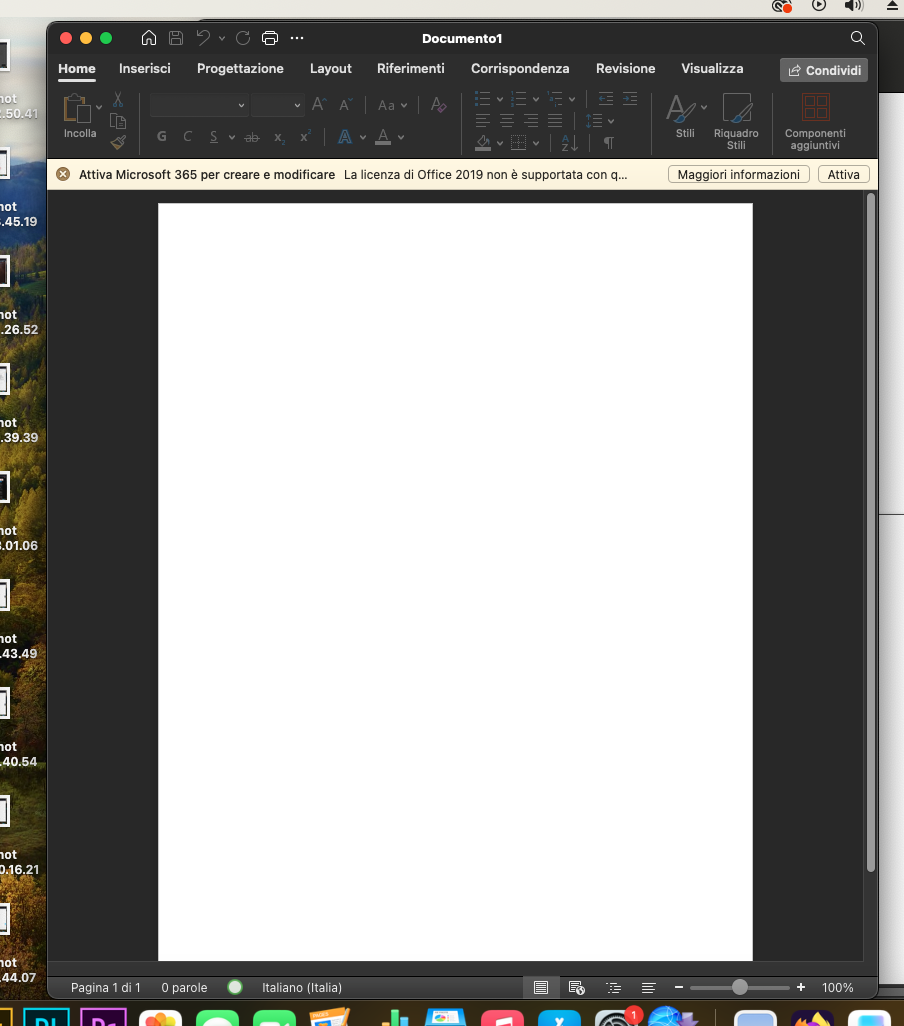Viewport: 904px width, 1026px height.
Task: Select the scissors cut icon
Action: pyautogui.click(x=118, y=99)
